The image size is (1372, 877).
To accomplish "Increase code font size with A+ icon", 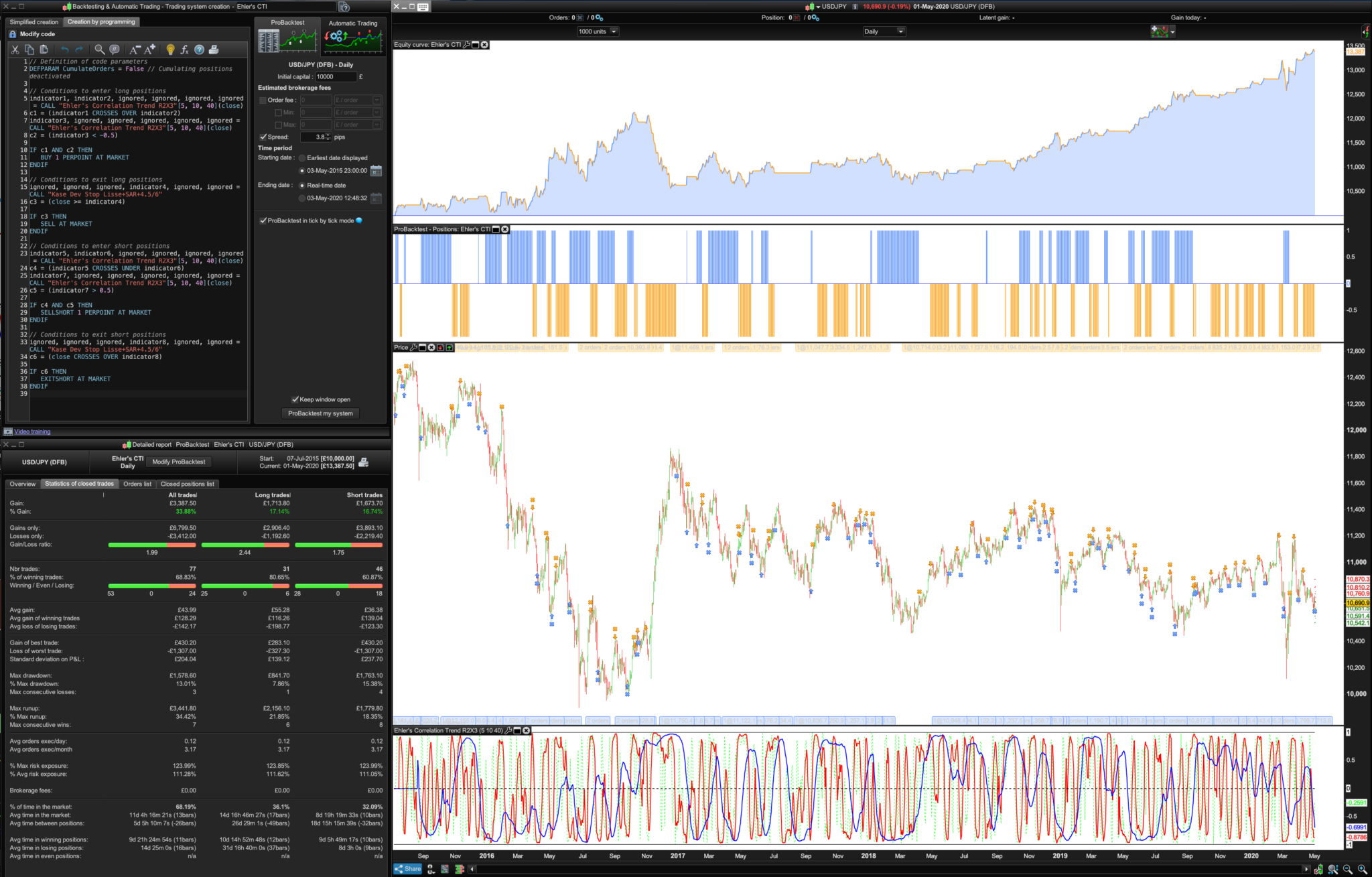I will pyautogui.click(x=150, y=50).
